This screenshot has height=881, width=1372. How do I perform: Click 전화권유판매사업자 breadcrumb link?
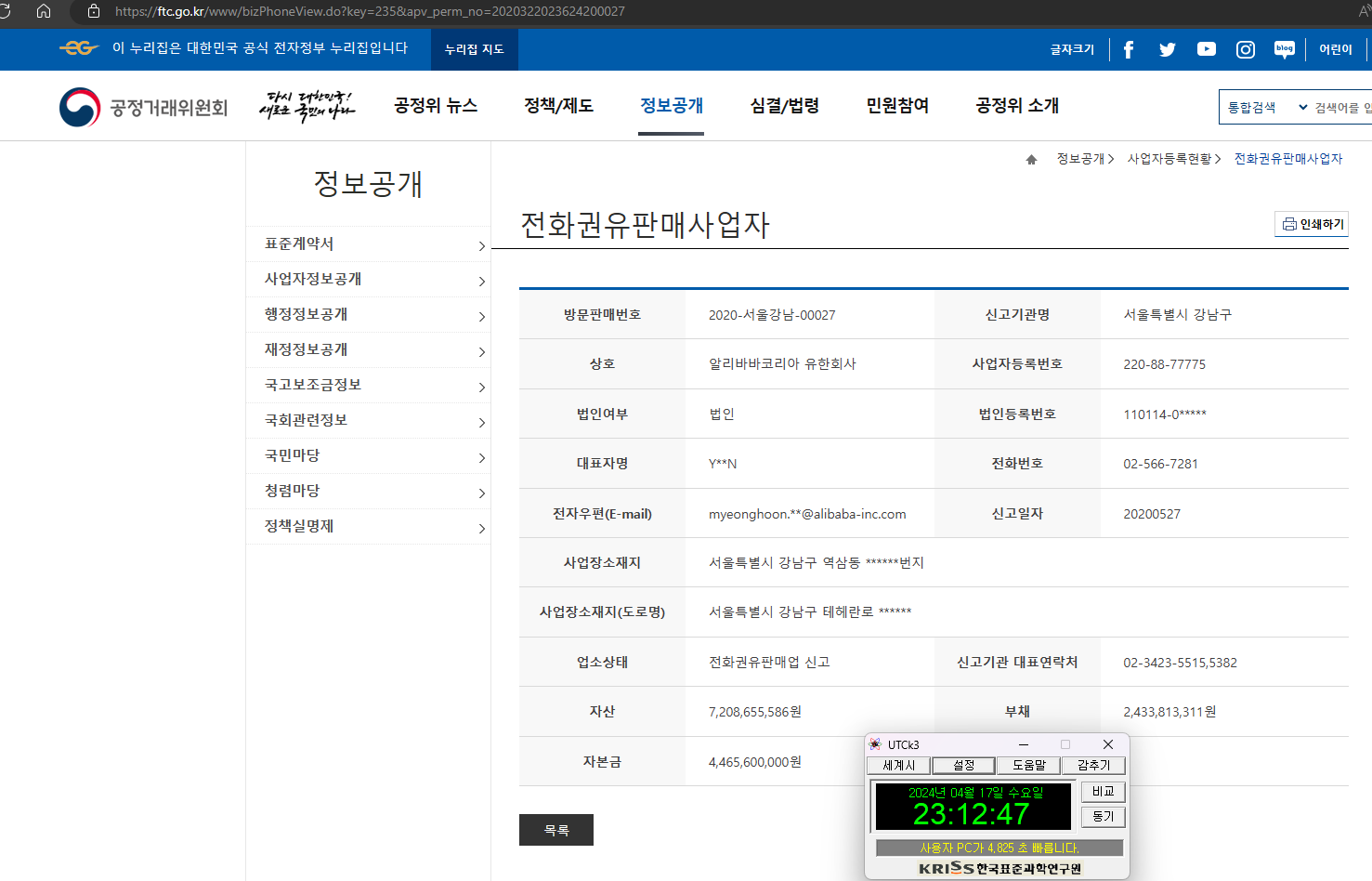pyautogui.click(x=1288, y=159)
